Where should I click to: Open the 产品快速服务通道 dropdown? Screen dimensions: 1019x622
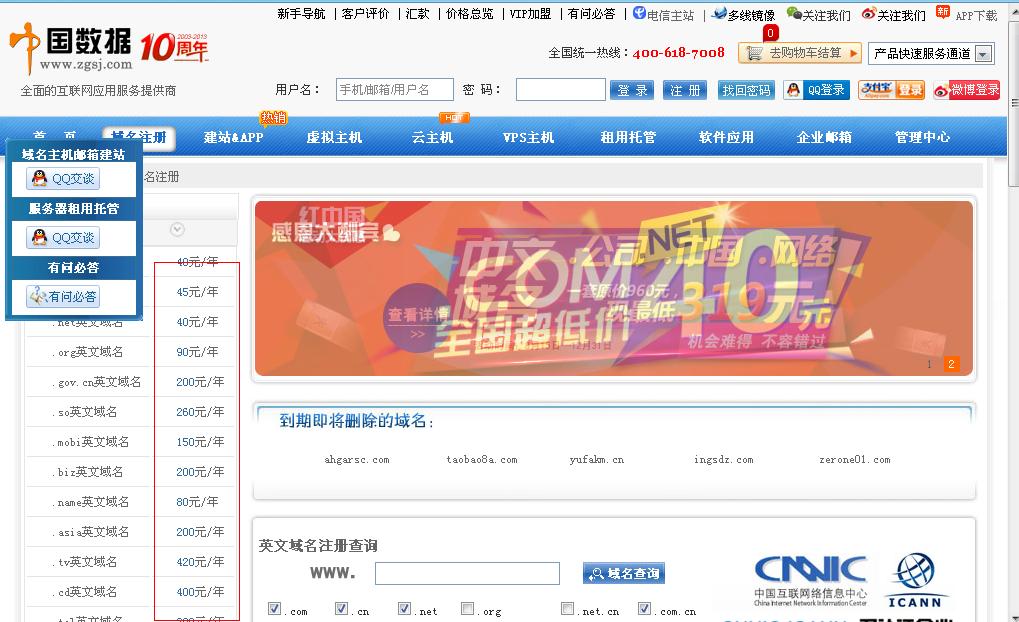point(931,53)
